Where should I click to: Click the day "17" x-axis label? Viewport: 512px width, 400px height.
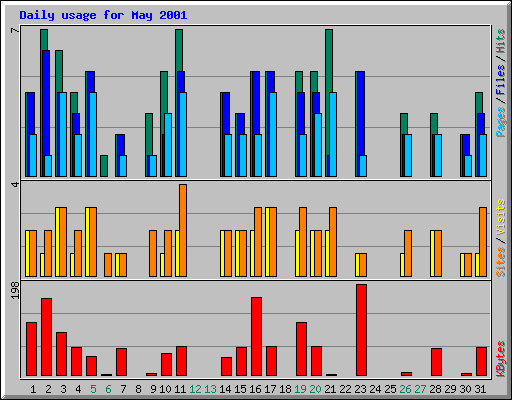[270, 389]
